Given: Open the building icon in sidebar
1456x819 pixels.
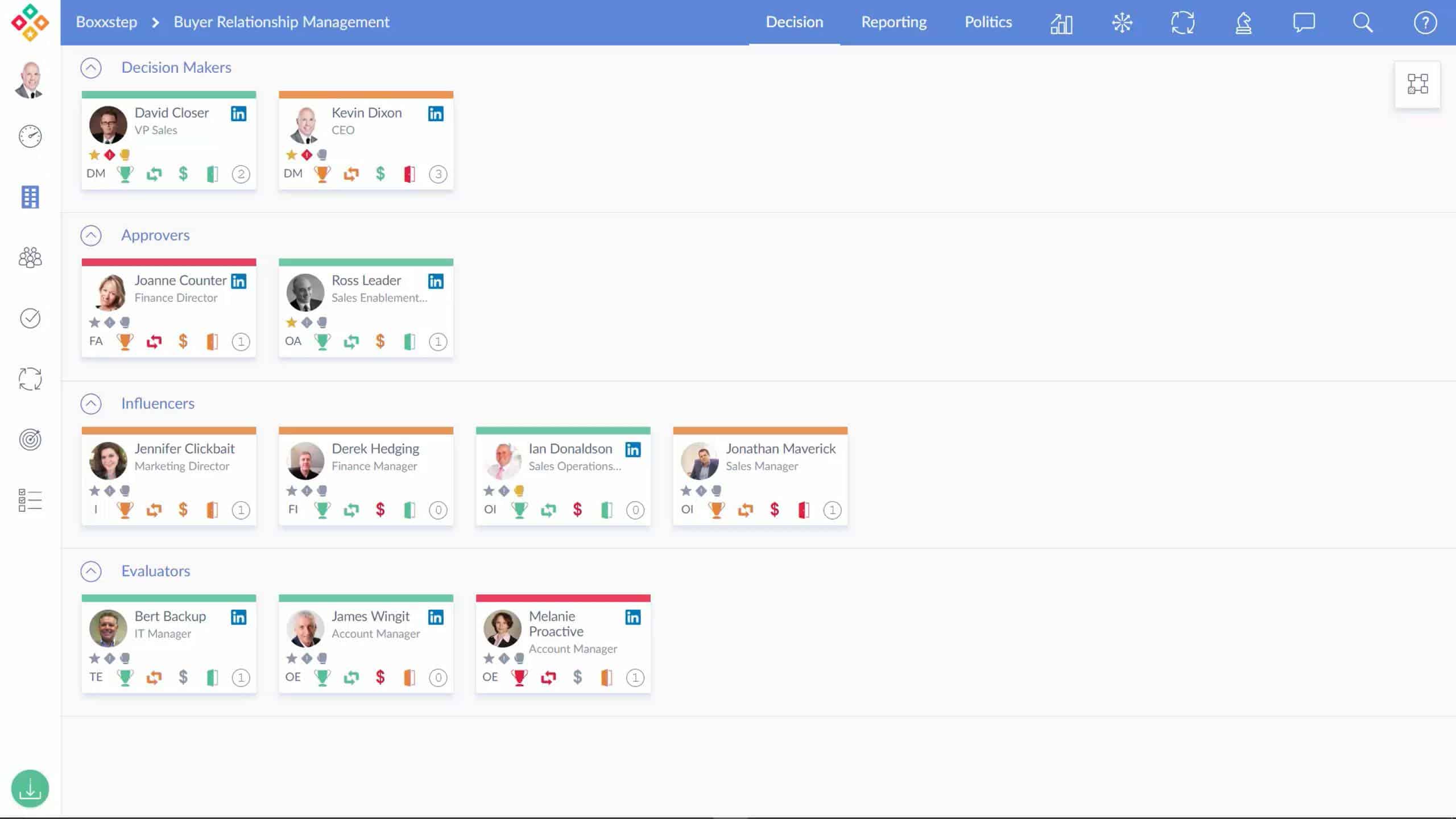Looking at the screenshot, I should click(30, 197).
